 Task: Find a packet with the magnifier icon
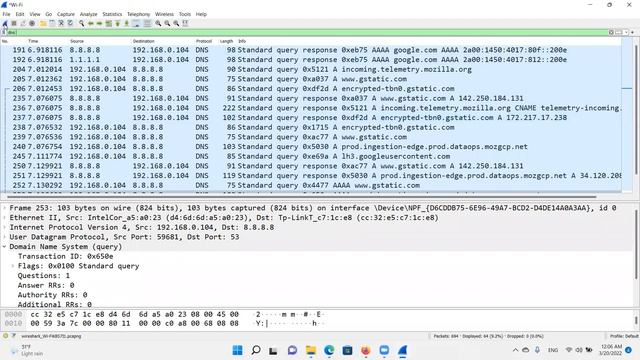pos(82,24)
